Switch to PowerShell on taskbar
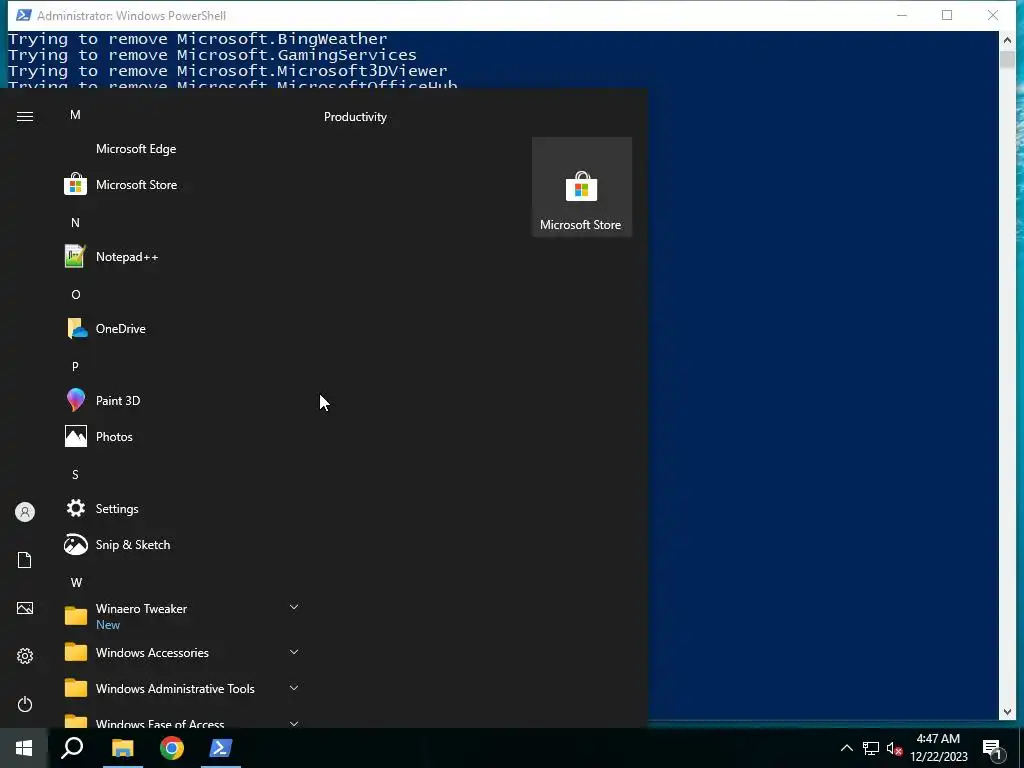This screenshot has width=1024, height=768. tap(221, 748)
